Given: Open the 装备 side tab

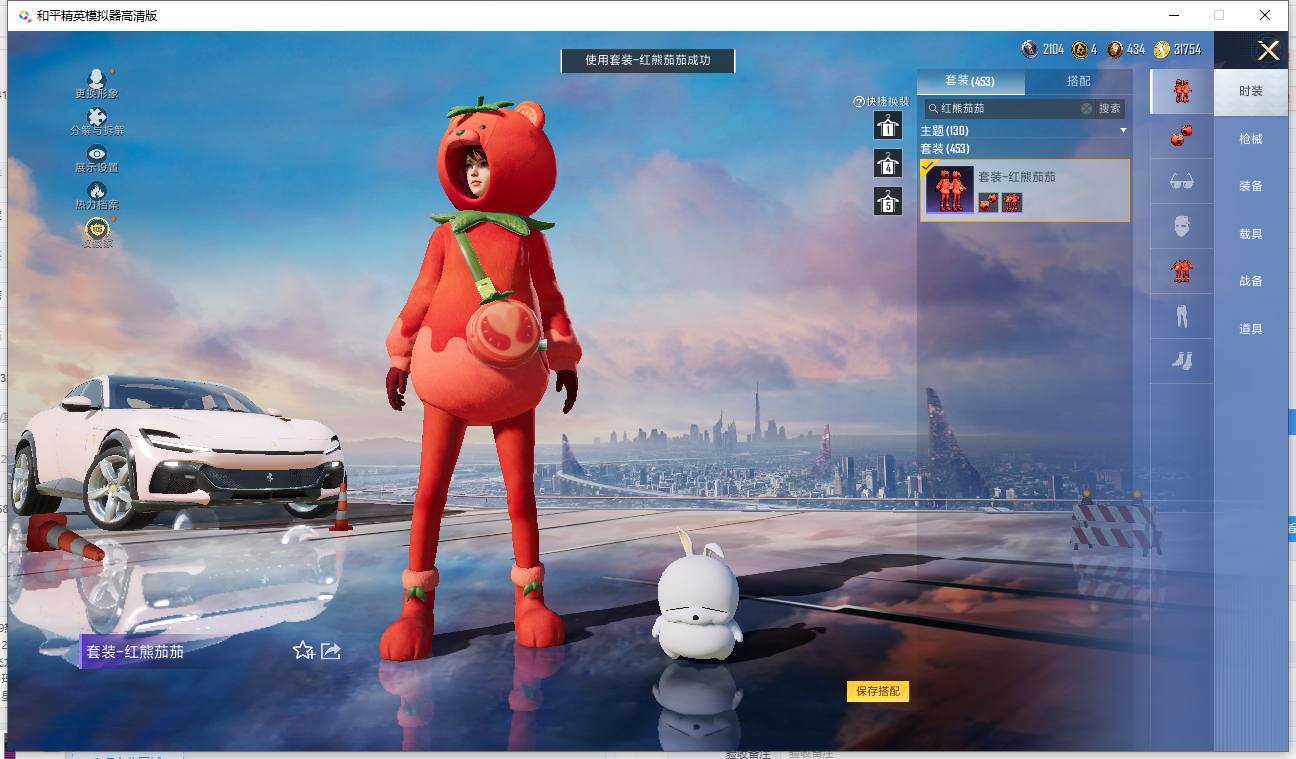Looking at the screenshot, I should pos(1251,186).
